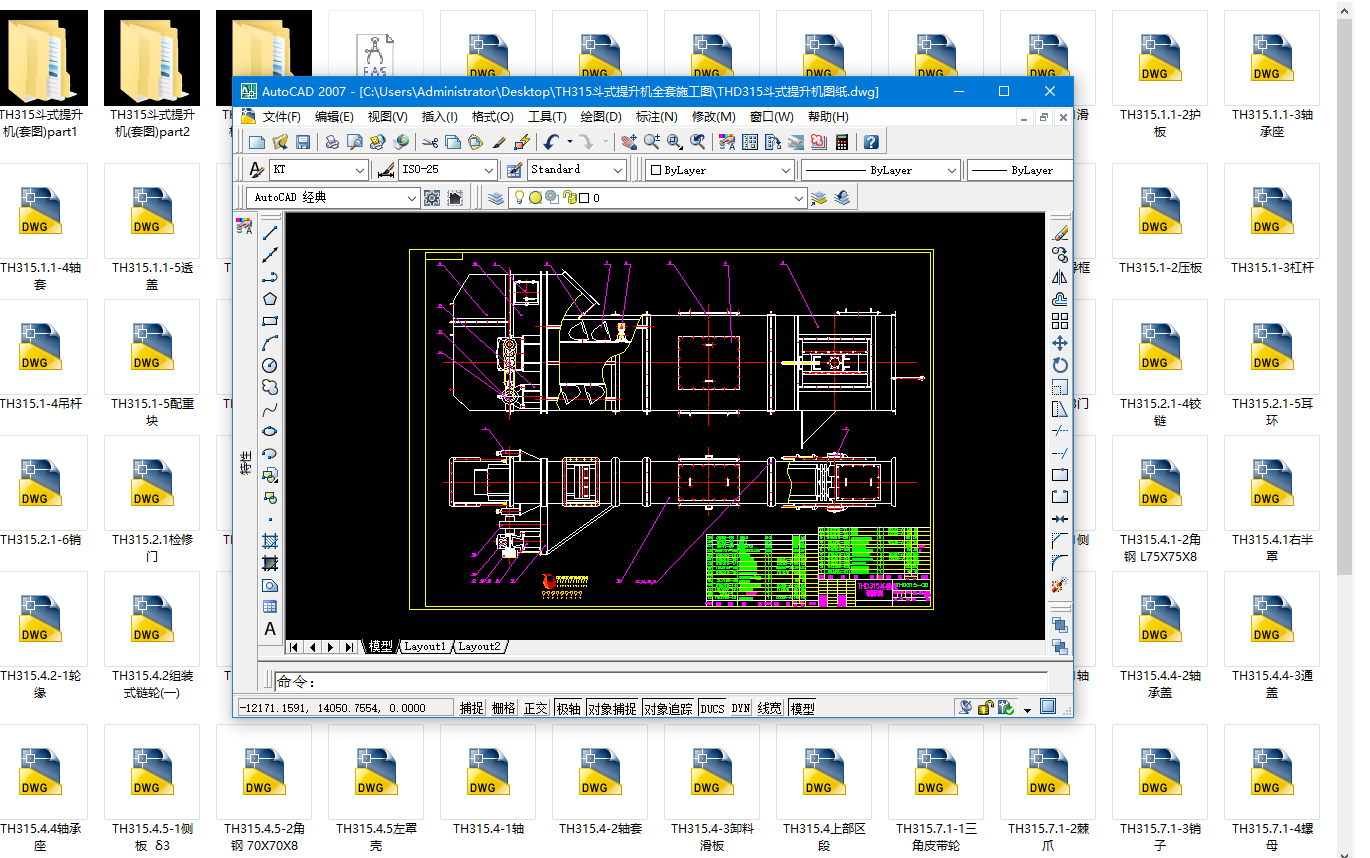Select the Erase modify tool
The height and width of the screenshot is (858, 1370).
tap(1060, 233)
